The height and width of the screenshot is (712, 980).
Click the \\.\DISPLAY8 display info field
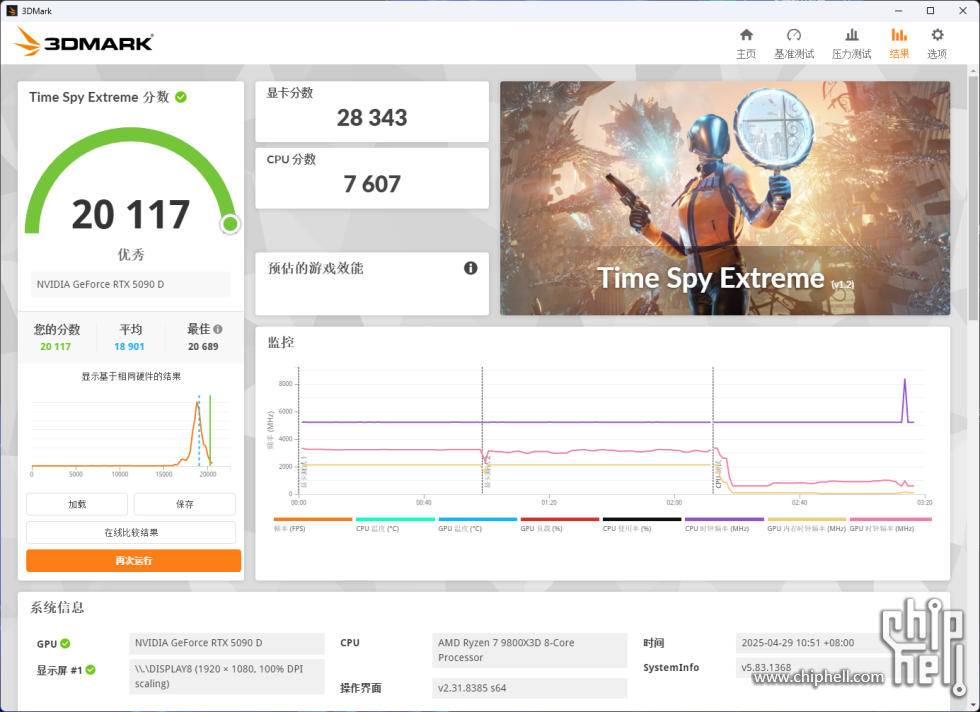[x=227, y=676]
